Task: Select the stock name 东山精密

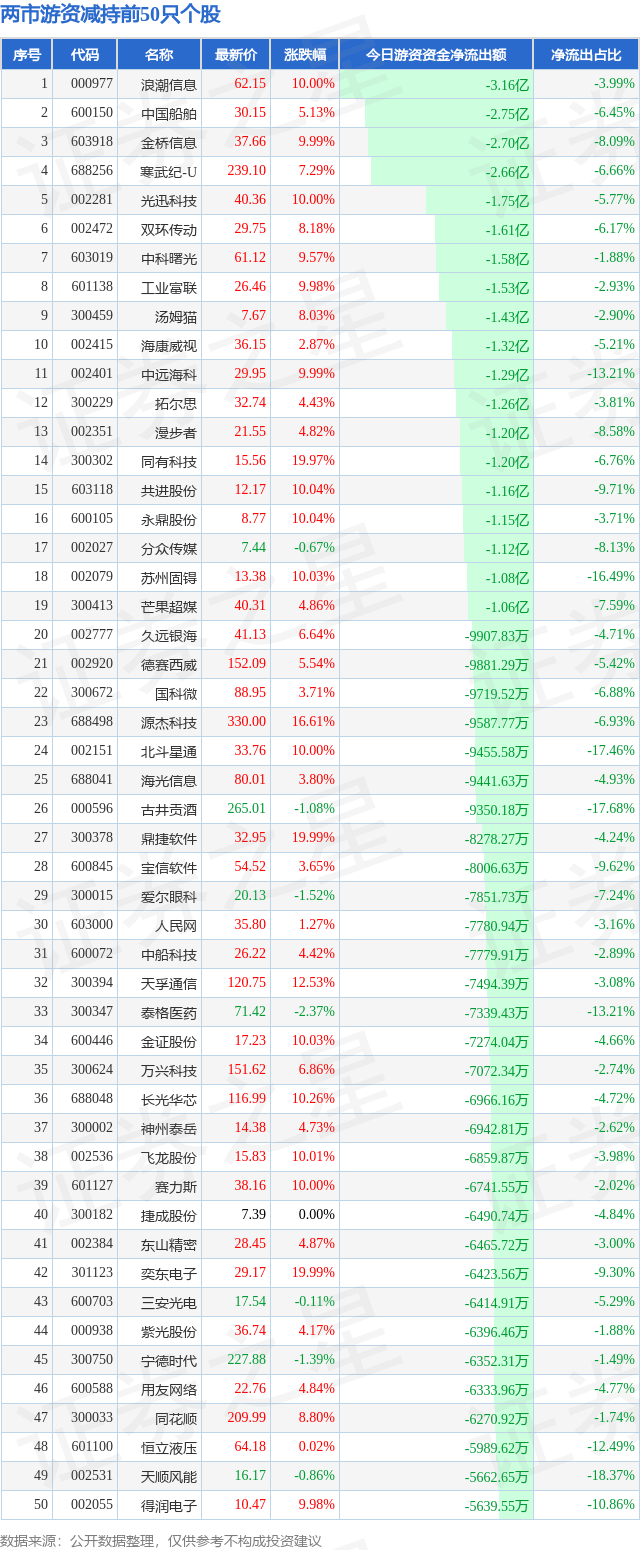Action: tap(169, 1245)
